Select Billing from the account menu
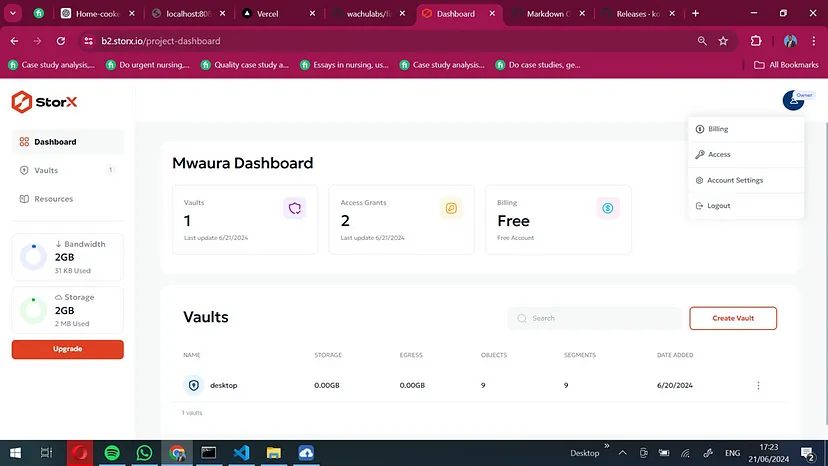Viewport: 828px width, 466px height. [718, 129]
